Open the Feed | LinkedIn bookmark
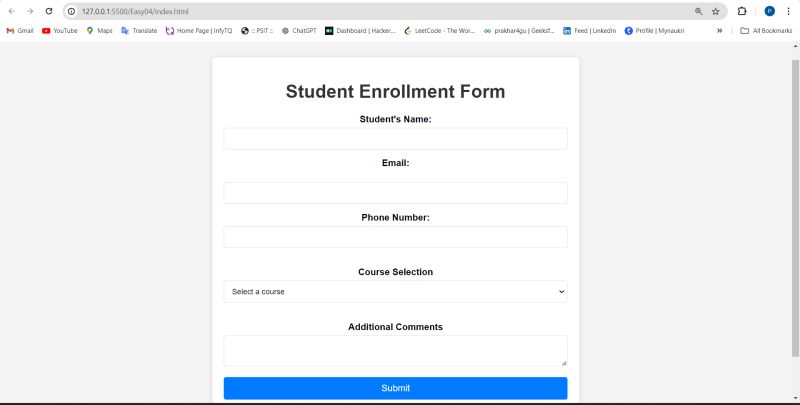800x405 pixels. pos(589,31)
